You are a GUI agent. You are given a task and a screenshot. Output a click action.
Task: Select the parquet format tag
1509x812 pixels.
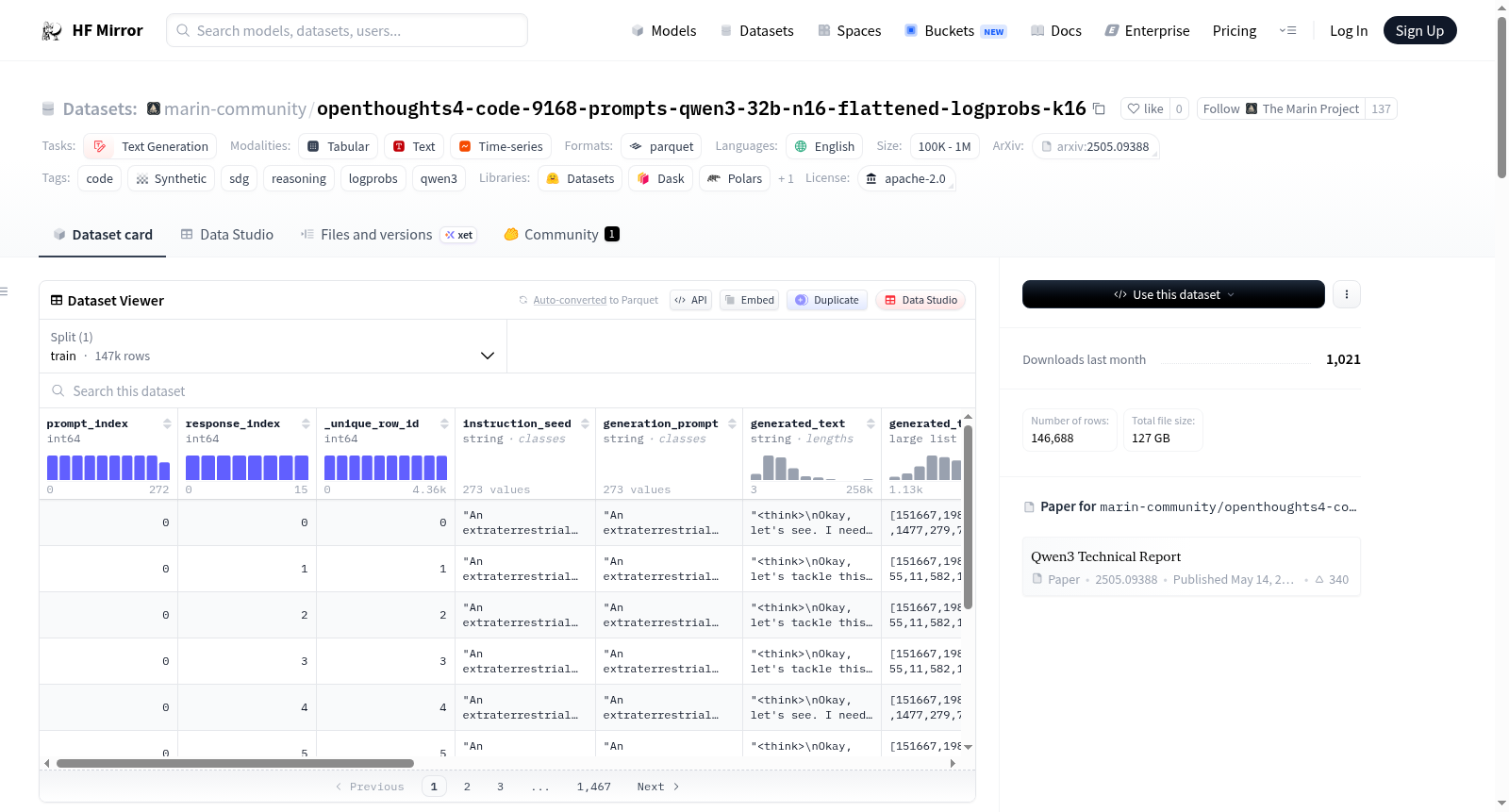[661, 146]
